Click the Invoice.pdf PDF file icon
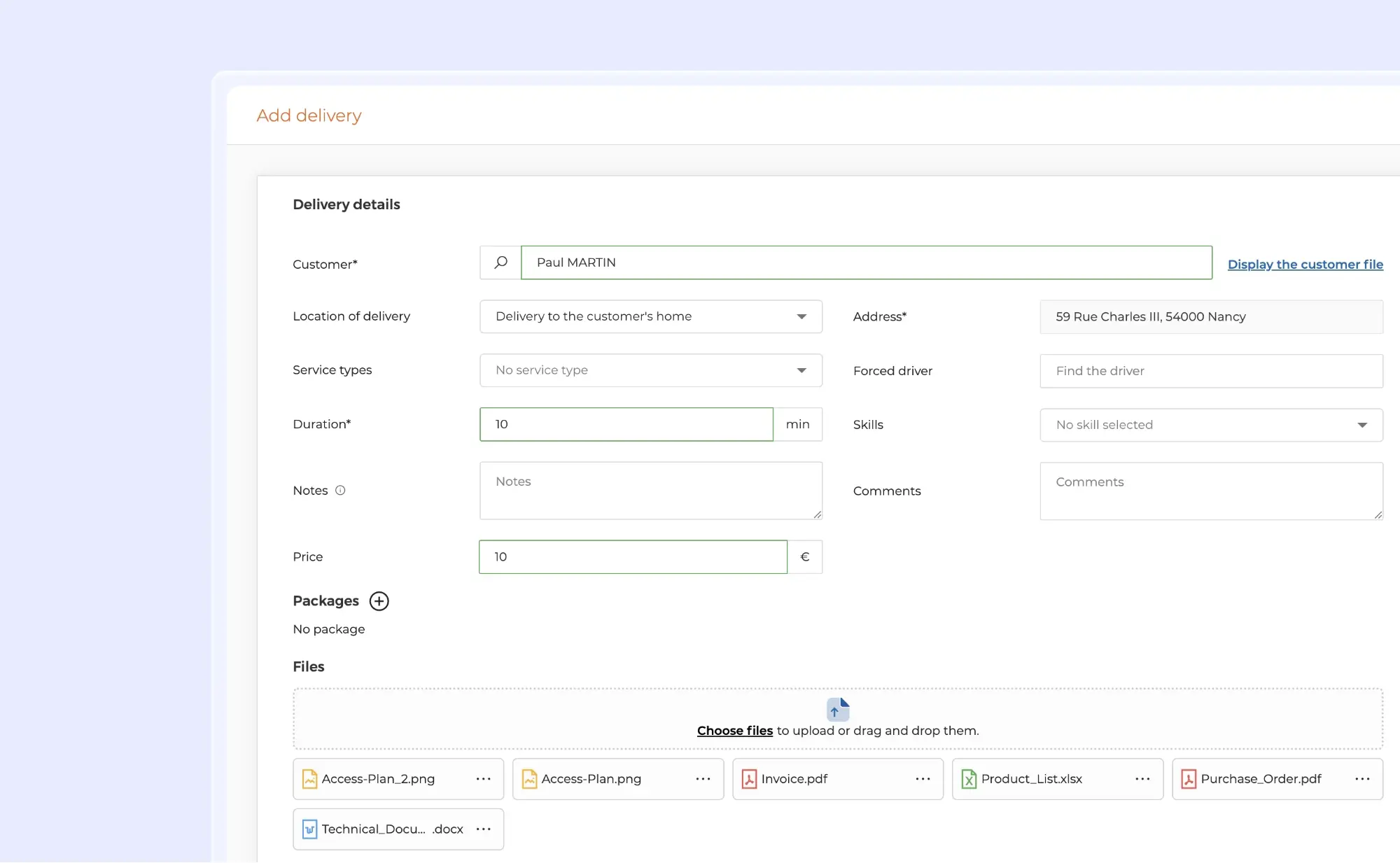The image size is (1400, 863). (x=749, y=779)
